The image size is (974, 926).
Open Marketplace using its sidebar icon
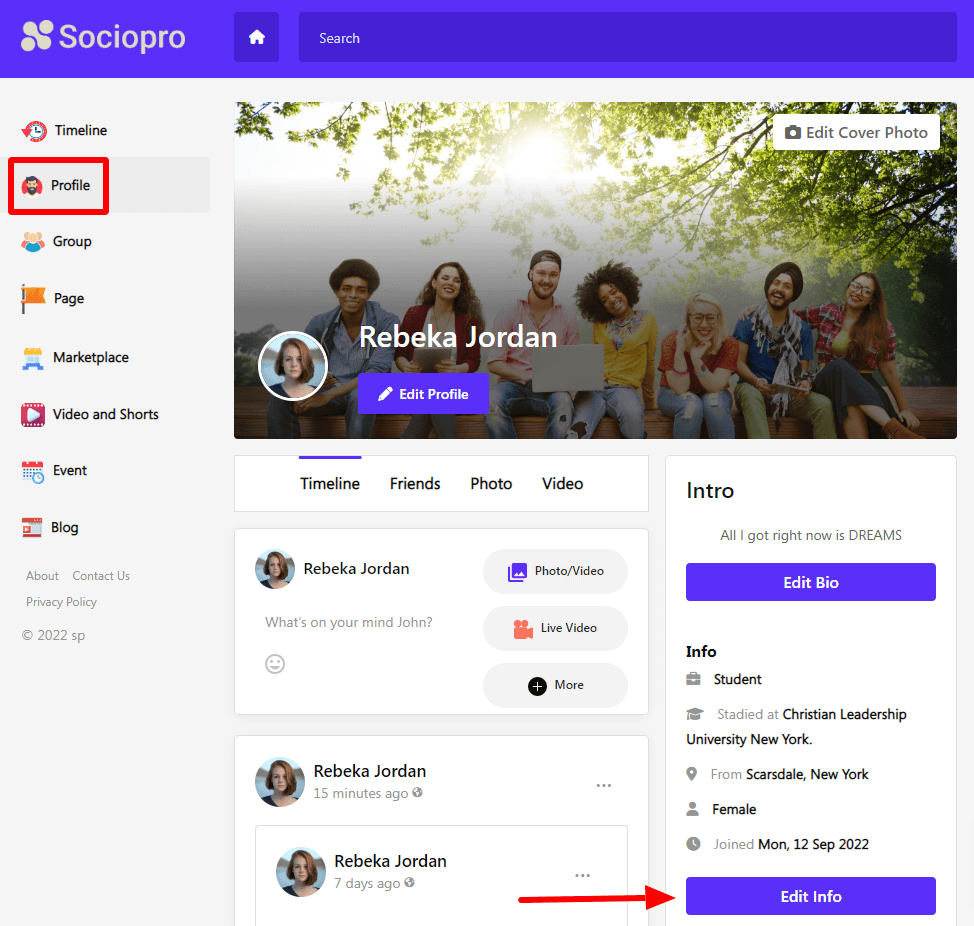33,357
